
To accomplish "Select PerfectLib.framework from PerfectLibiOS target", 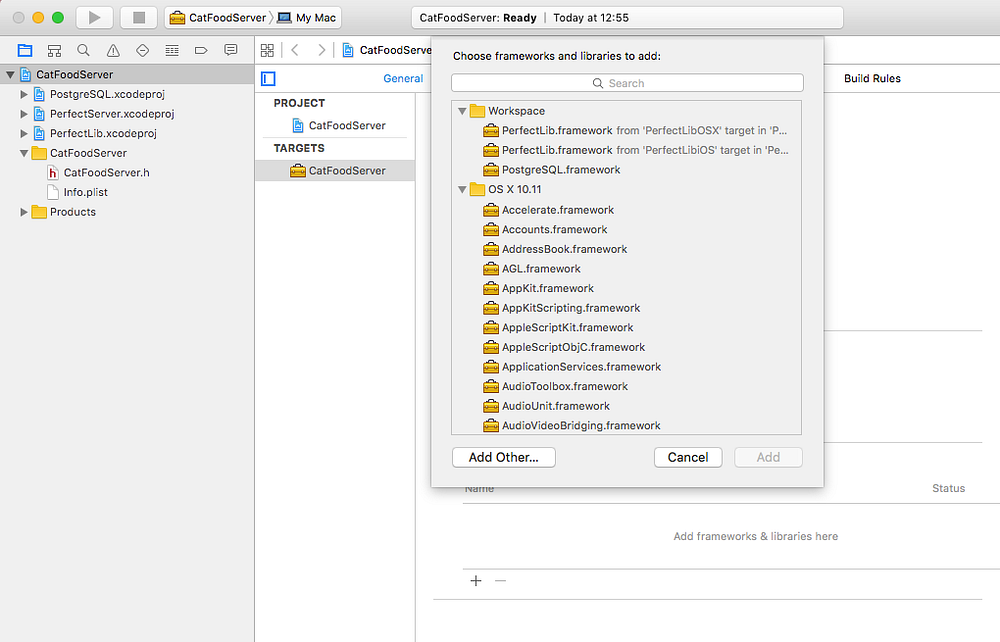I will [x=636, y=150].
